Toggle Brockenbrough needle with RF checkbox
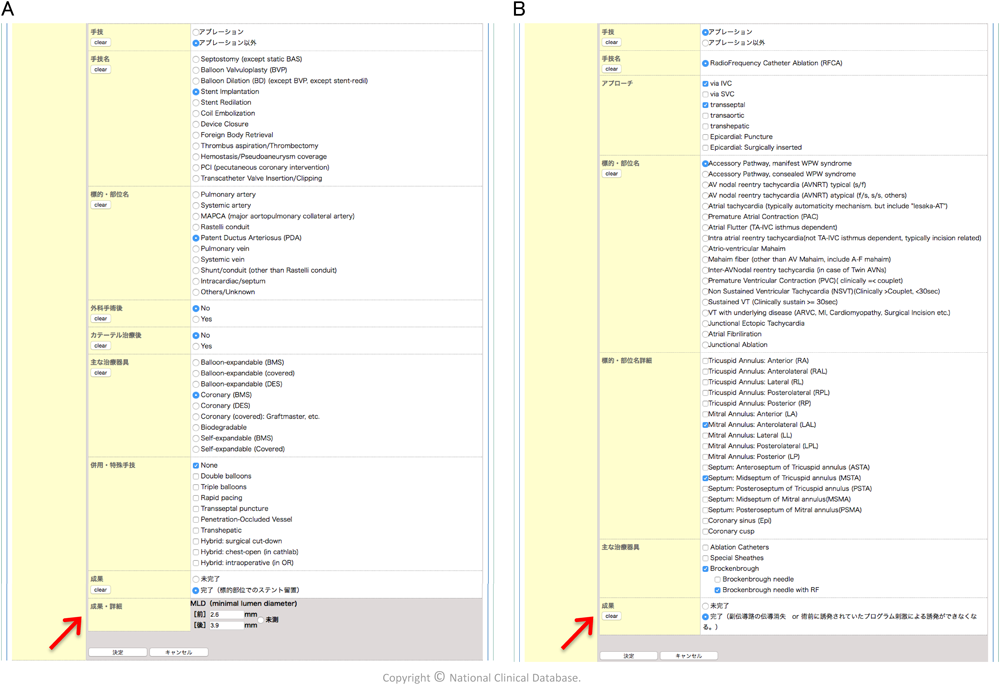This screenshot has width=1000, height=685. [717, 590]
